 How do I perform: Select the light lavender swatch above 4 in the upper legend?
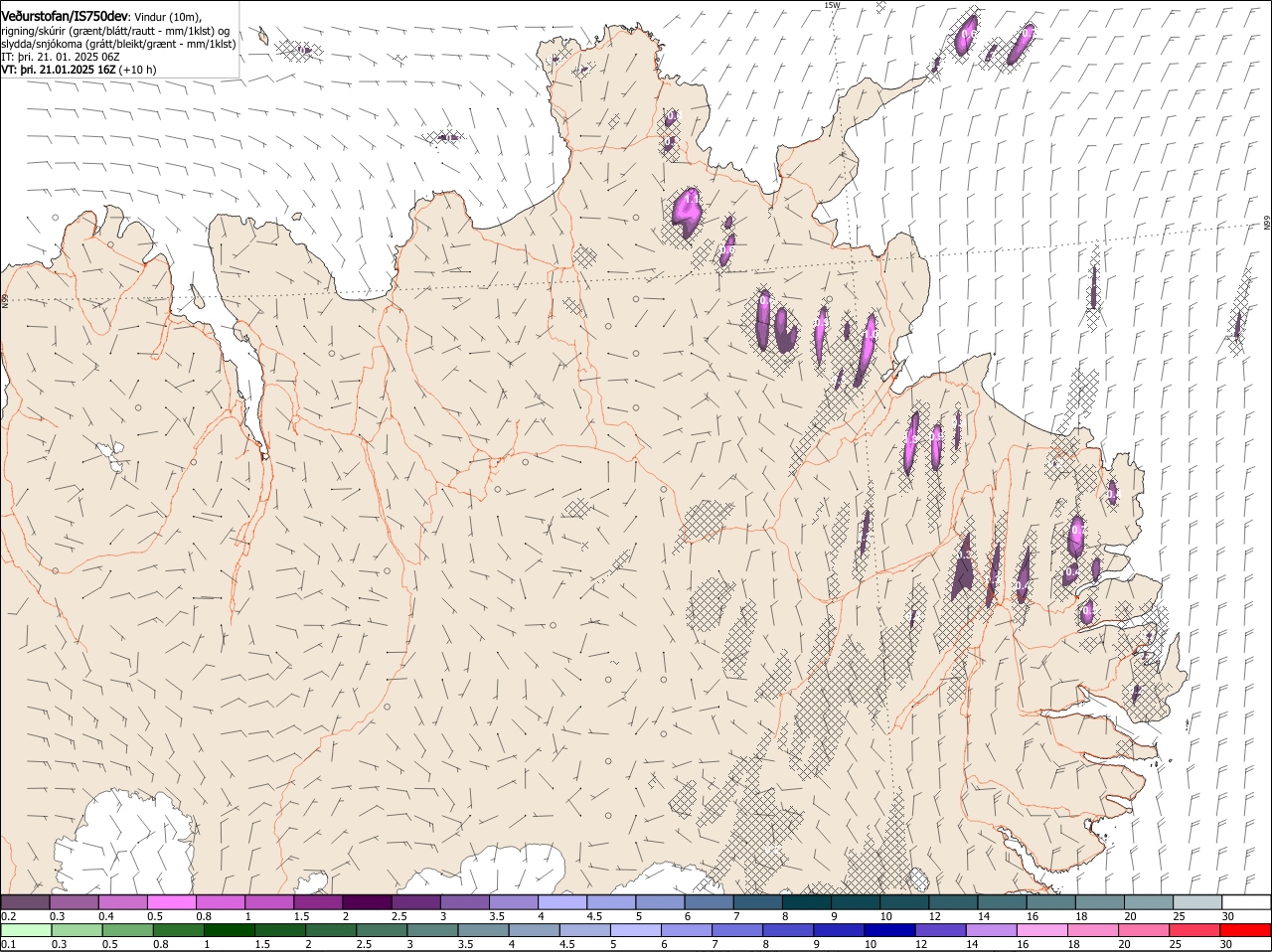(x=560, y=902)
